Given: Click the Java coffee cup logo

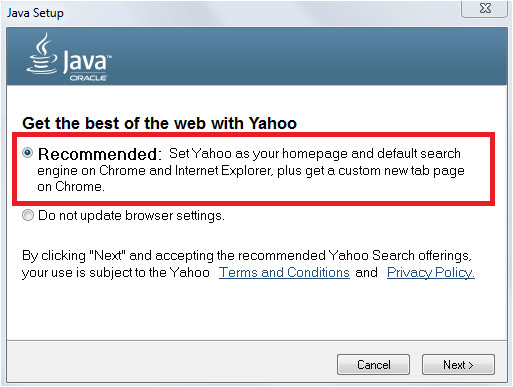Looking at the screenshot, I should pyautogui.click(x=42, y=53).
